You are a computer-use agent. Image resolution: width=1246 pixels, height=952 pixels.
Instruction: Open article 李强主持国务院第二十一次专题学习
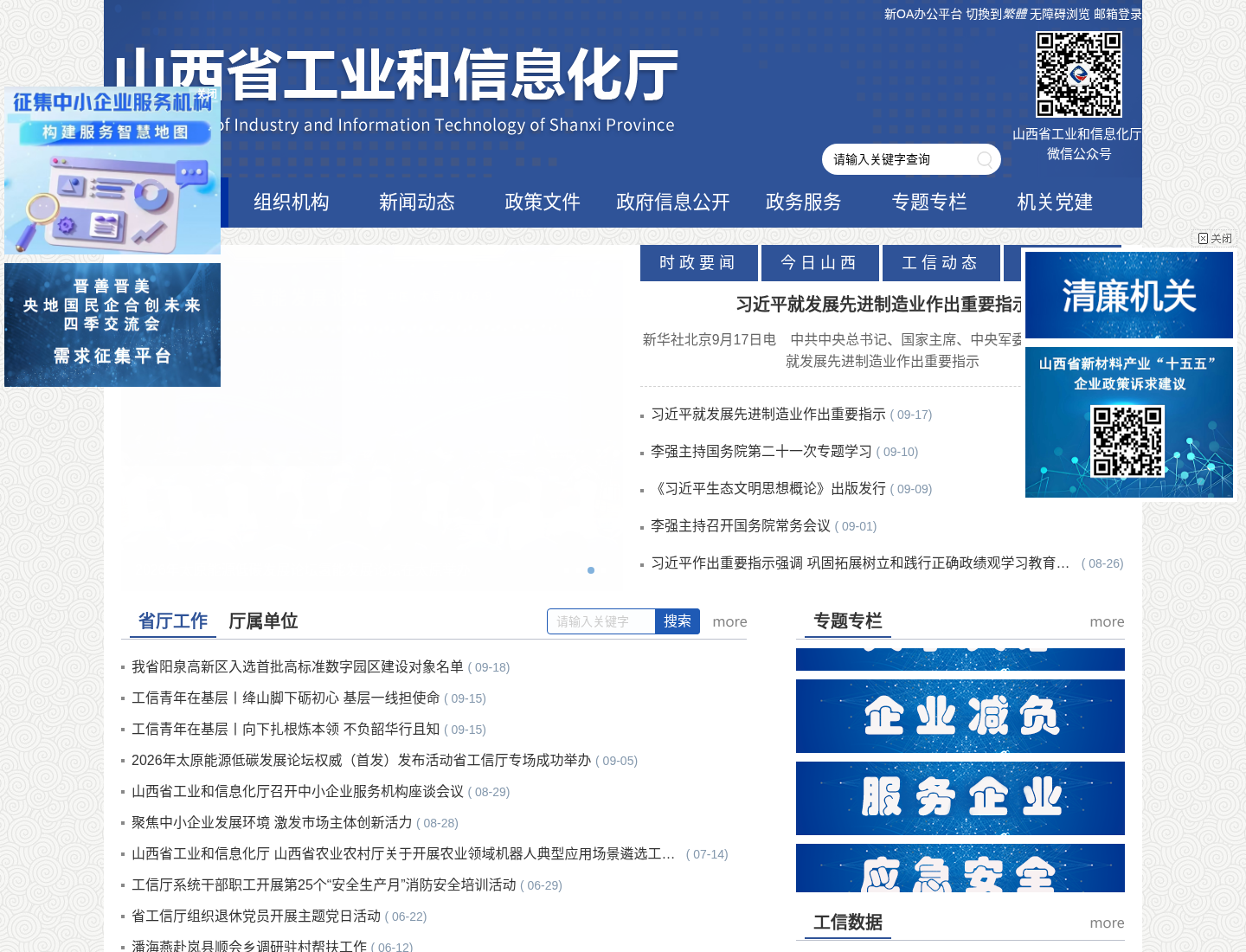[x=761, y=452]
